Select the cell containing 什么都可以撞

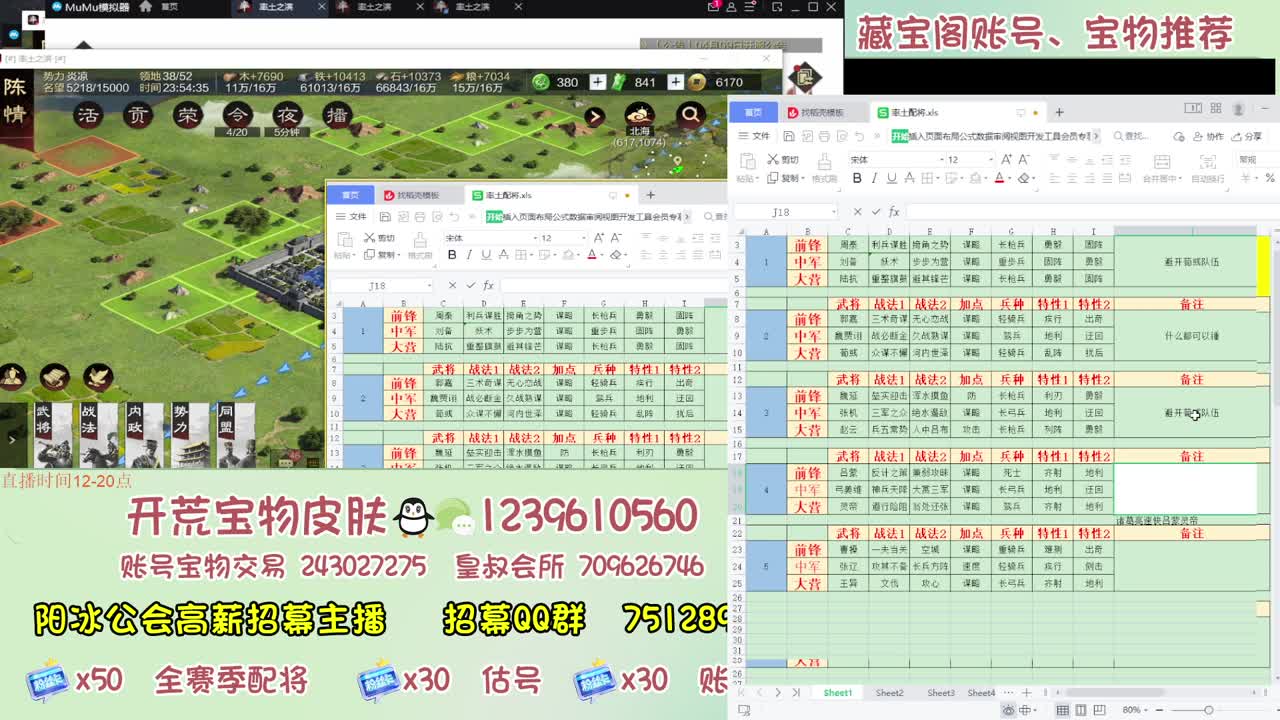(1191, 336)
